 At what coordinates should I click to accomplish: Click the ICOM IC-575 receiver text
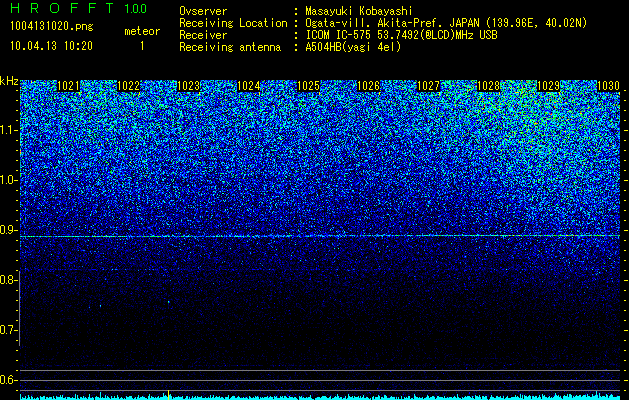click(x=401, y=35)
